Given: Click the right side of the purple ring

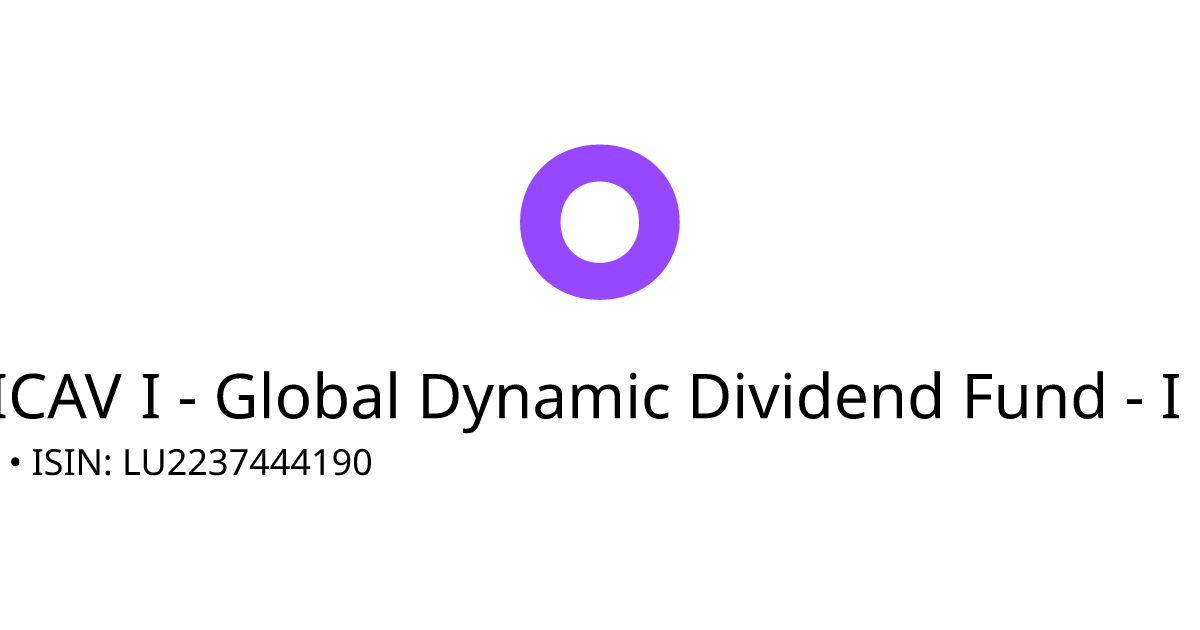Looking at the screenshot, I should (x=660, y=222).
